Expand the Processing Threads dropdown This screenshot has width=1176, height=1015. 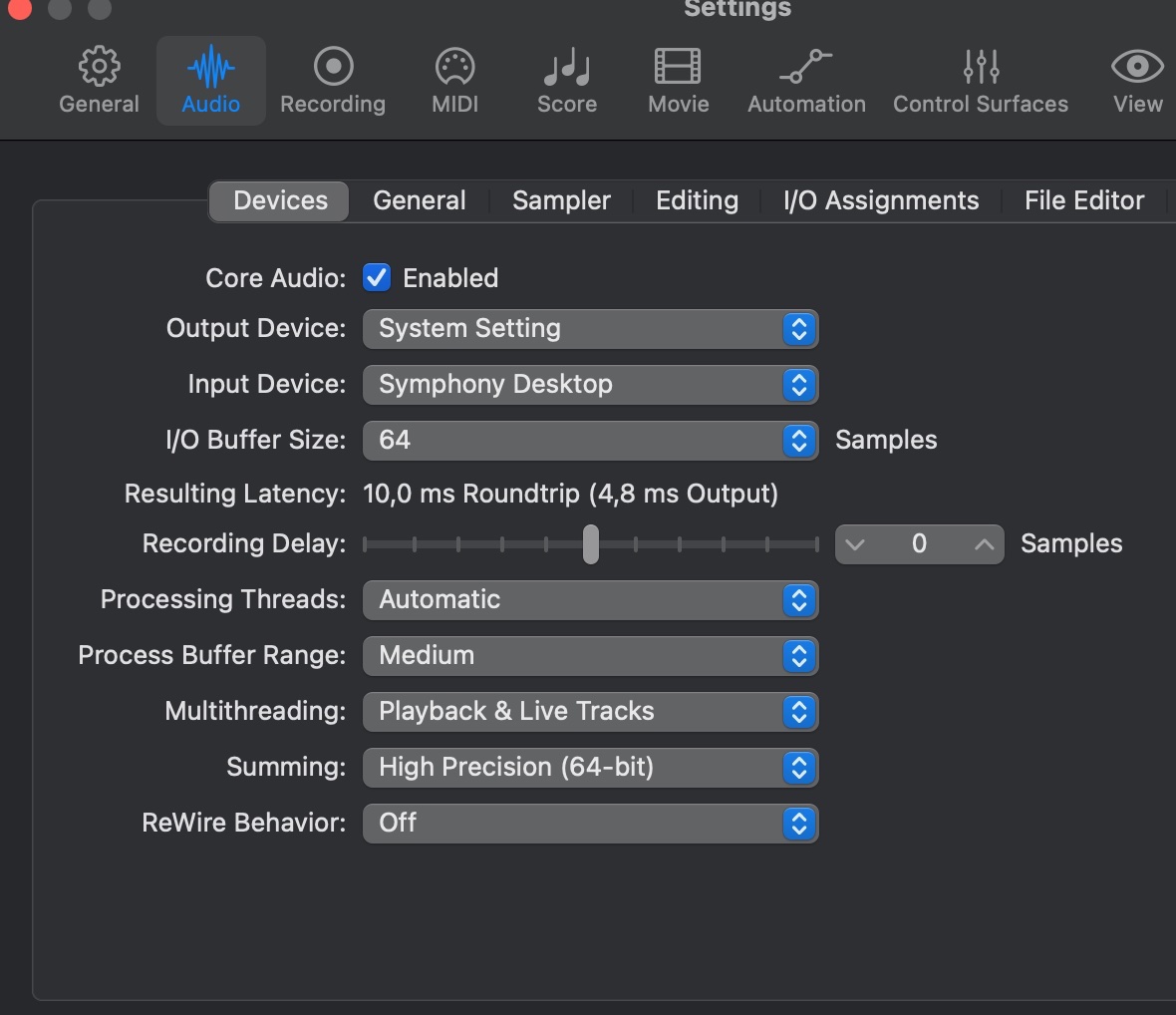(590, 600)
